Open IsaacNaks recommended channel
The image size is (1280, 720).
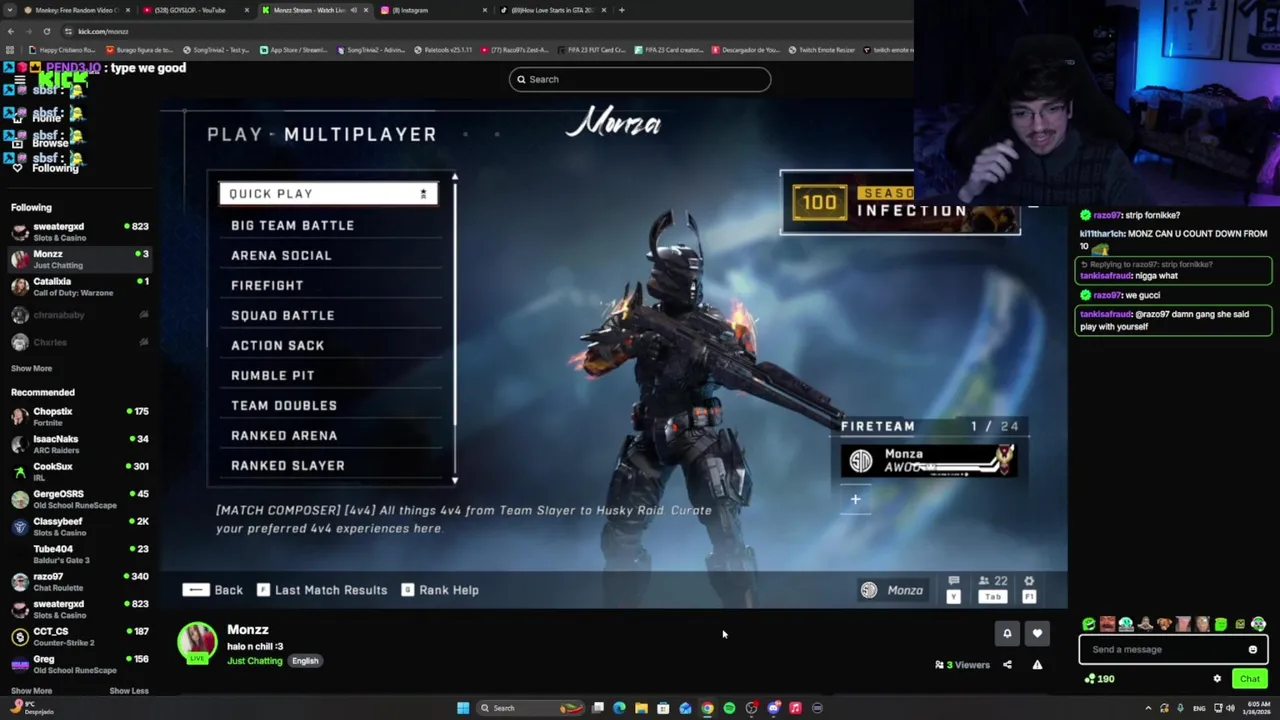(80, 444)
